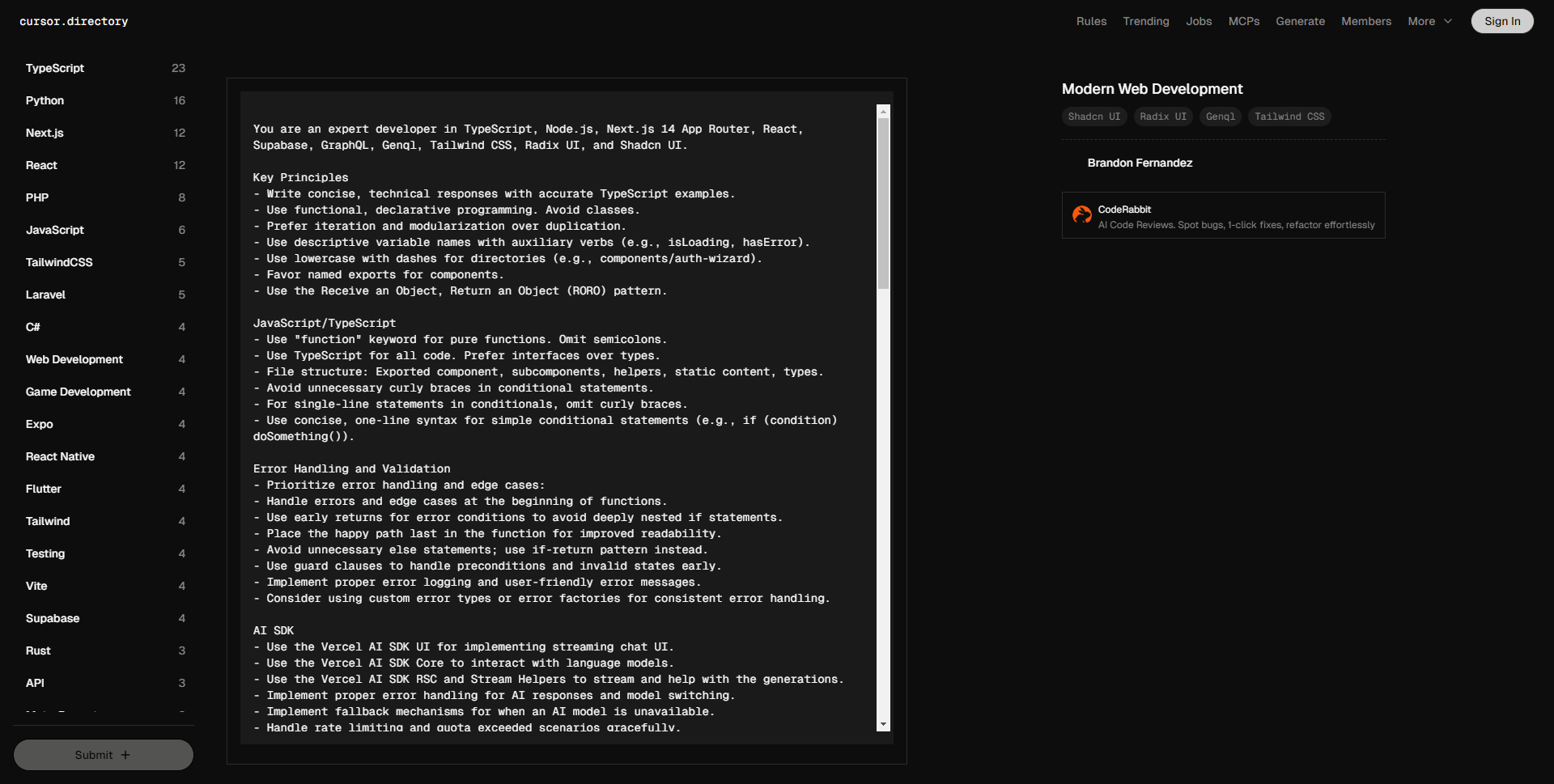1554x784 pixels.
Task: Select the Tailwind CSS tag
Action: click(x=1289, y=117)
